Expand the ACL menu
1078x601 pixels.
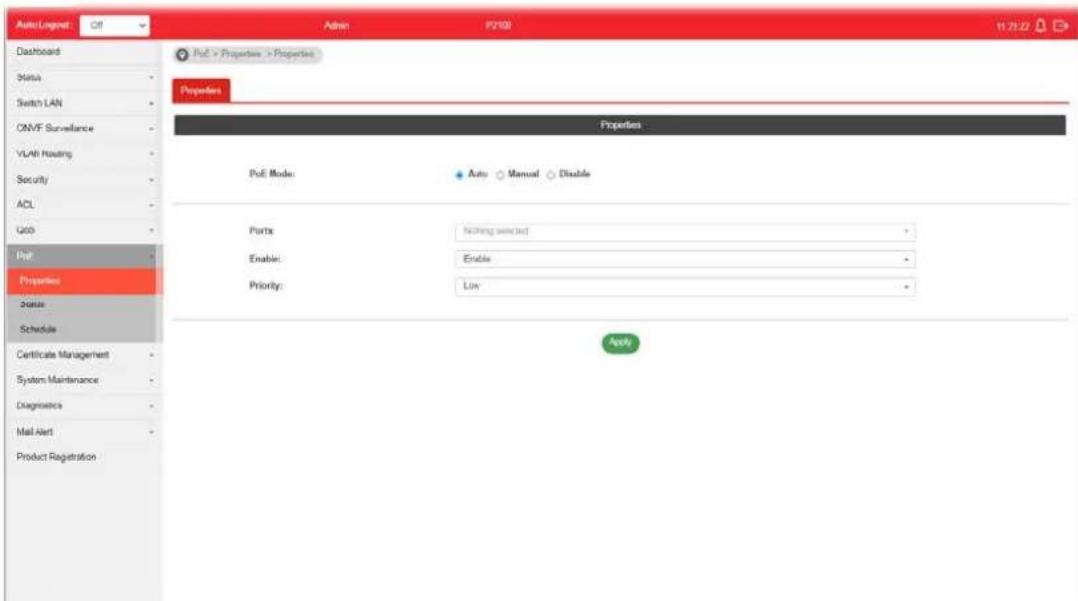(x=85, y=205)
